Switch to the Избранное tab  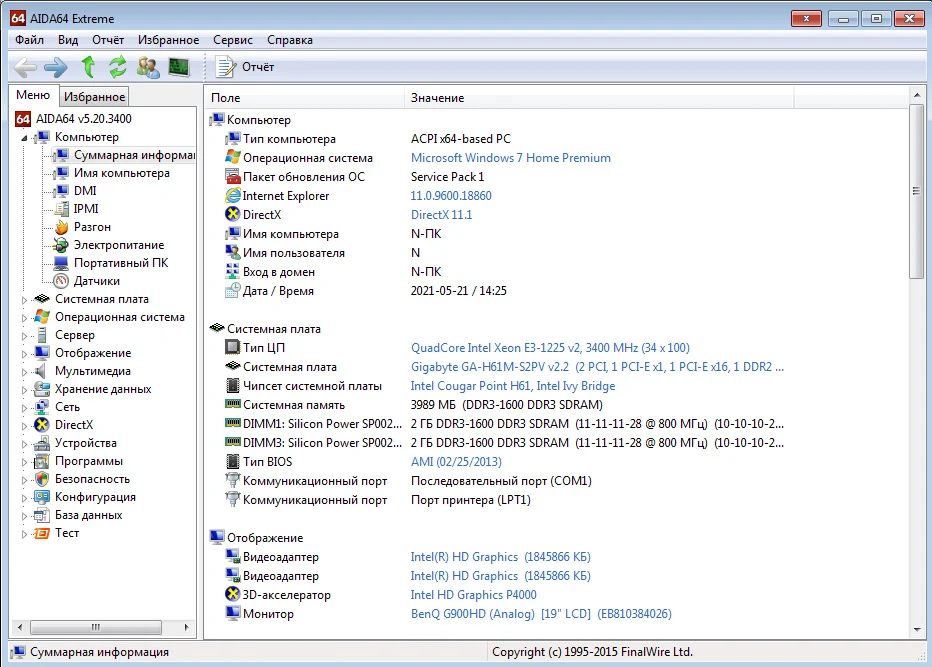(x=94, y=97)
